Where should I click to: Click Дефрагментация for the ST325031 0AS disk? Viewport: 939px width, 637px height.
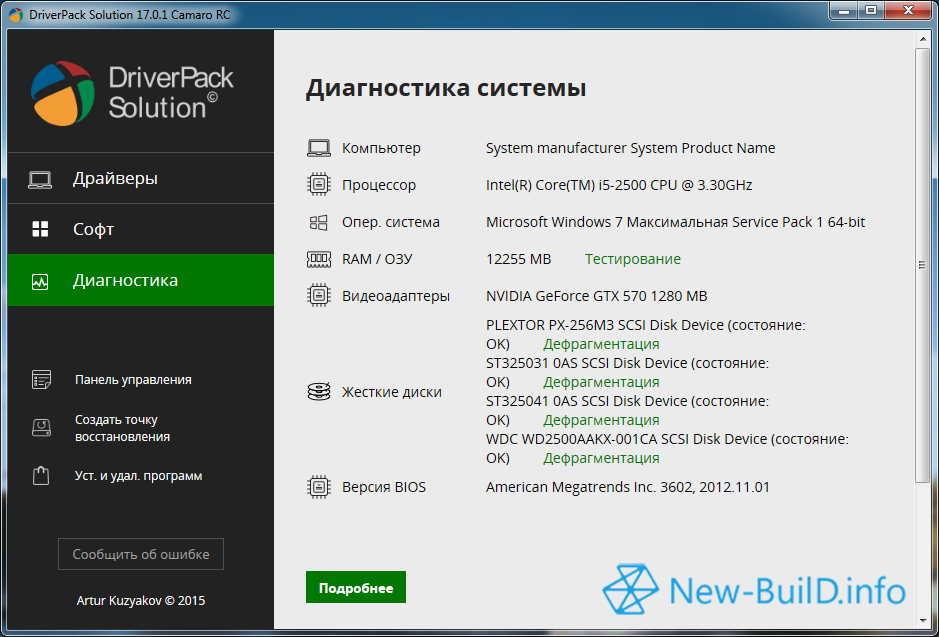[601, 383]
